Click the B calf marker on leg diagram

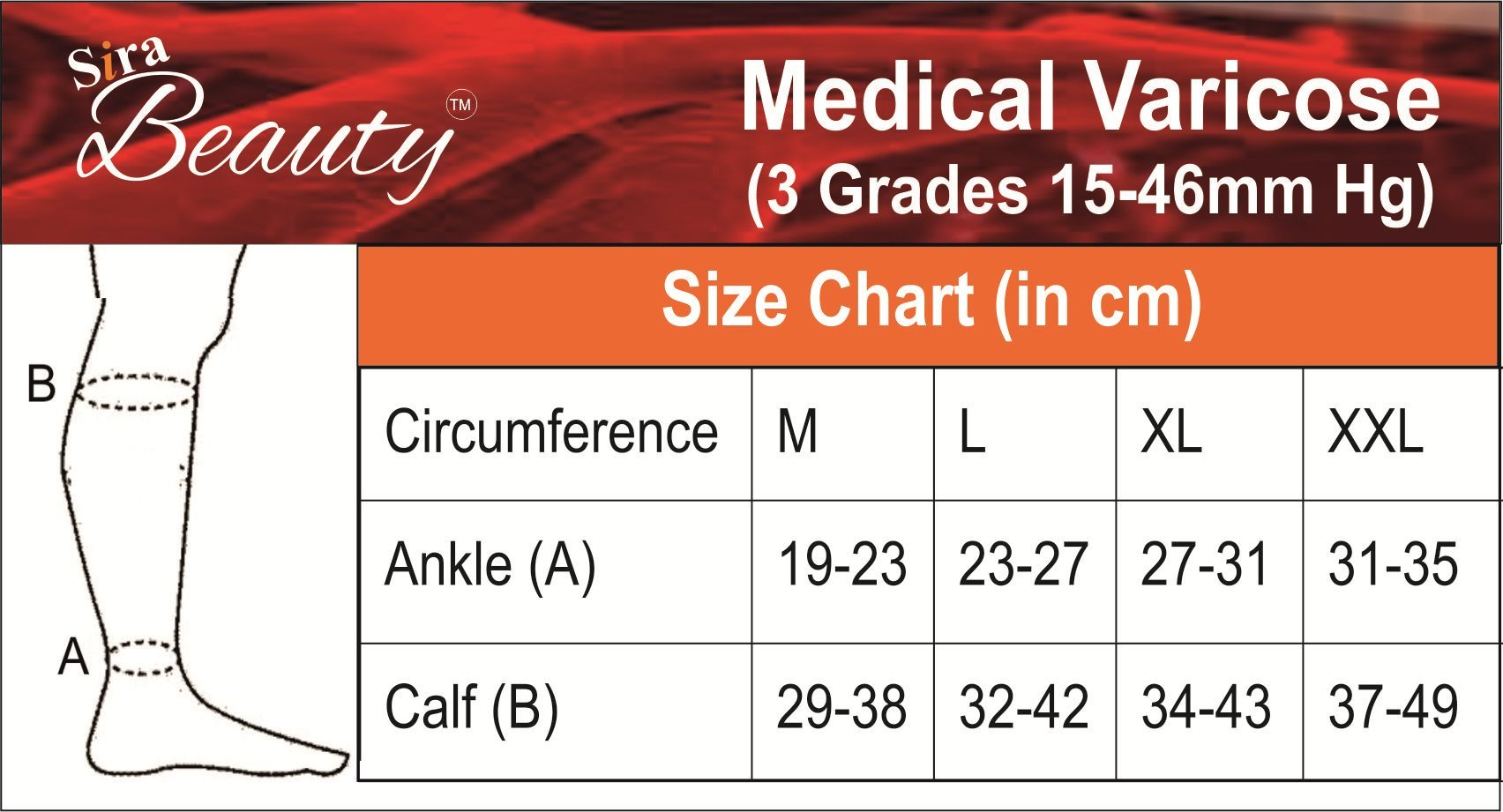(x=41, y=384)
